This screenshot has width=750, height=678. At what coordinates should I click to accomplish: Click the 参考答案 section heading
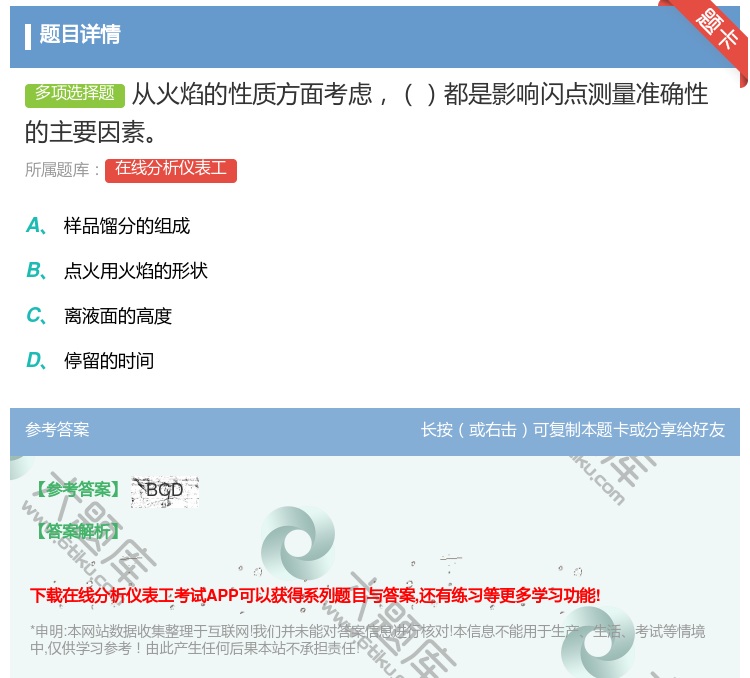pos(57,430)
